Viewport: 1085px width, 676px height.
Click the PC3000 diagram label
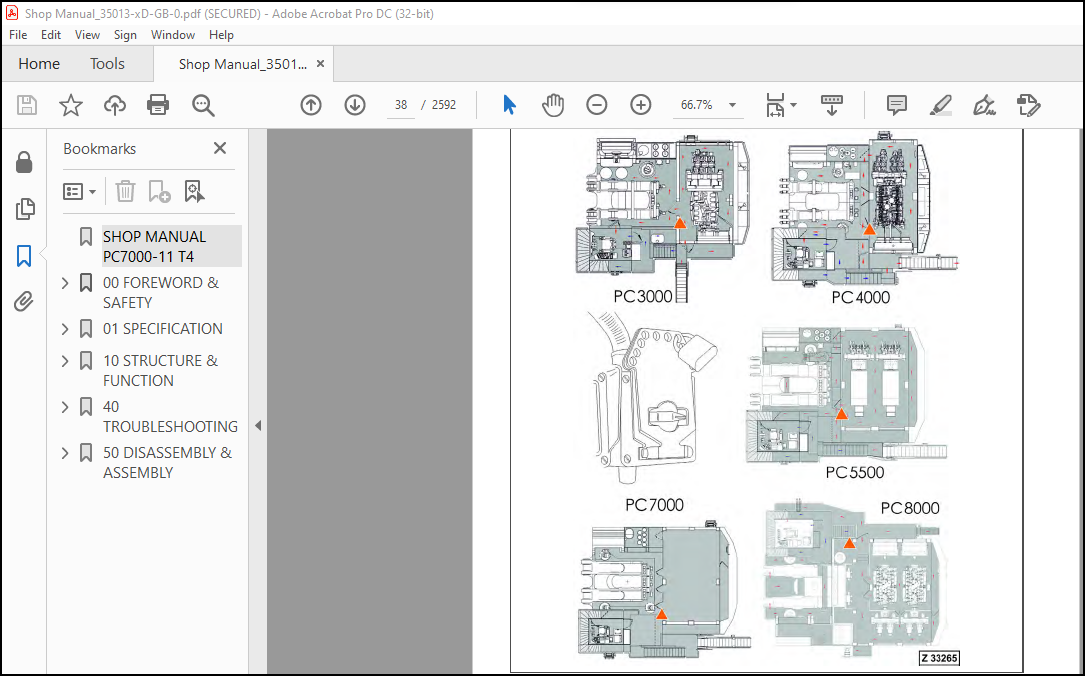pyautogui.click(x=643, y=296)
